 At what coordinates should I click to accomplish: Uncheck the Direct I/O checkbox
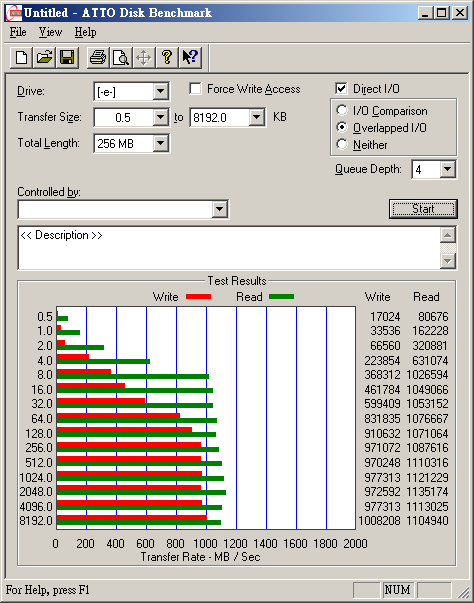point(341,89)
